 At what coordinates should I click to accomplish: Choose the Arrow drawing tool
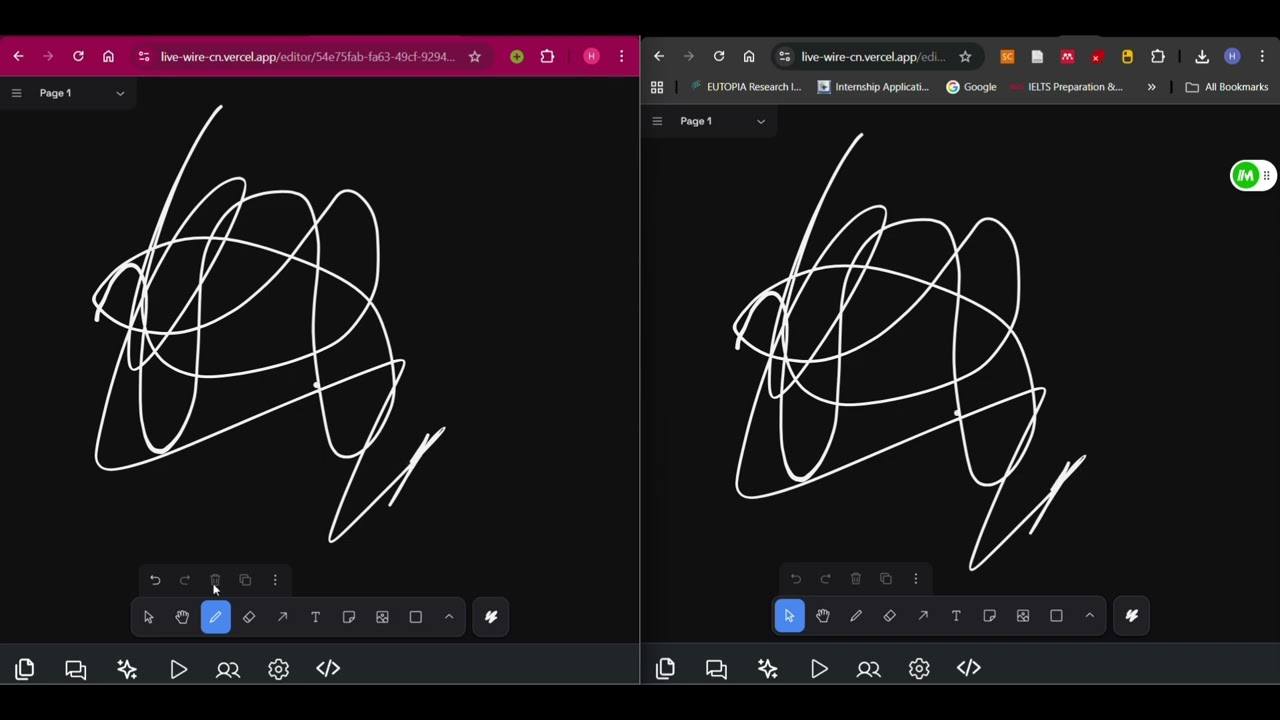pyautogui.click(x=283, y=617)
